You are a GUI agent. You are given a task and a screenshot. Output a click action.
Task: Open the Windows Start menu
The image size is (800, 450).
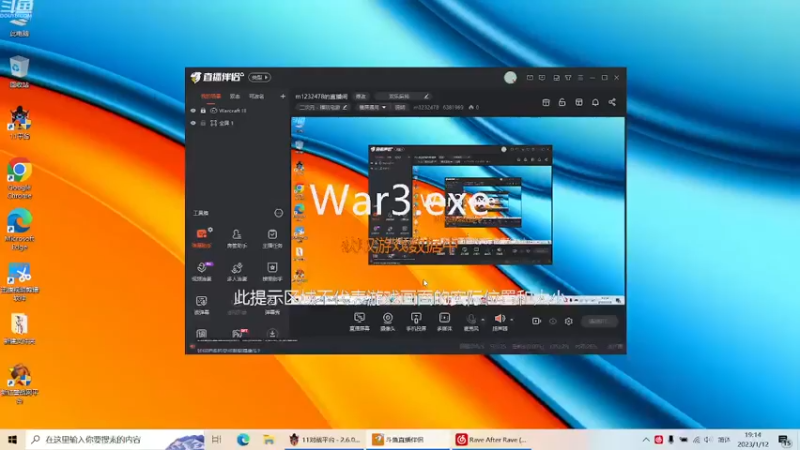[x=12, y=439]
